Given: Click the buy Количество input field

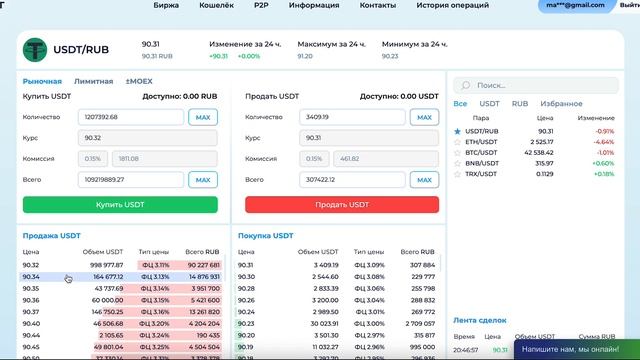Looking at the screenshot, I should 131,117.
